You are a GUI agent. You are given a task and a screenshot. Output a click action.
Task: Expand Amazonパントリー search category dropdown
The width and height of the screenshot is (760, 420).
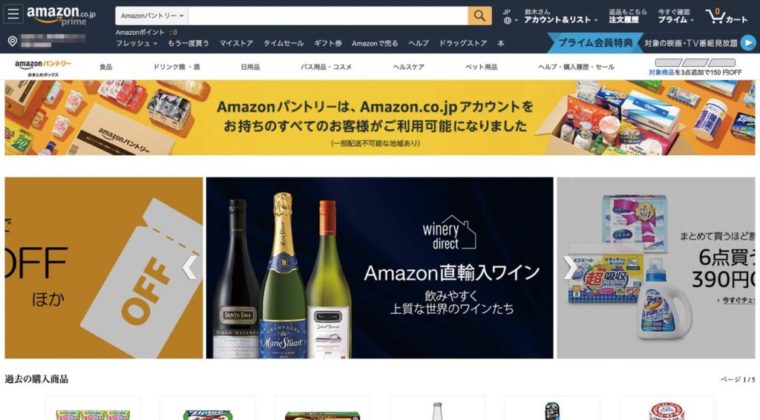click(152, 16)
